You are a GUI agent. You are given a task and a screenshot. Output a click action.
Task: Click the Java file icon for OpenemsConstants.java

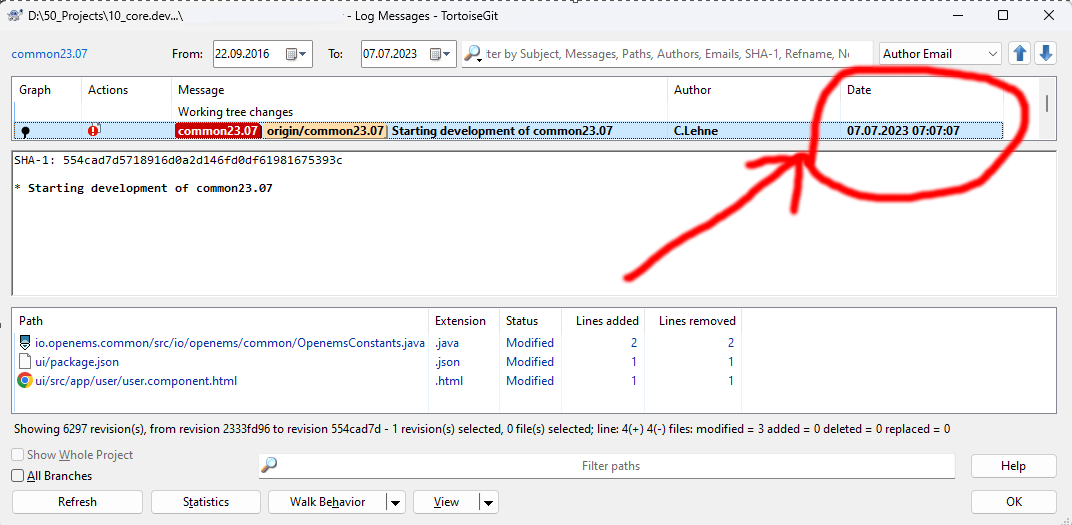pyautogui.click(x=25, y=342)
